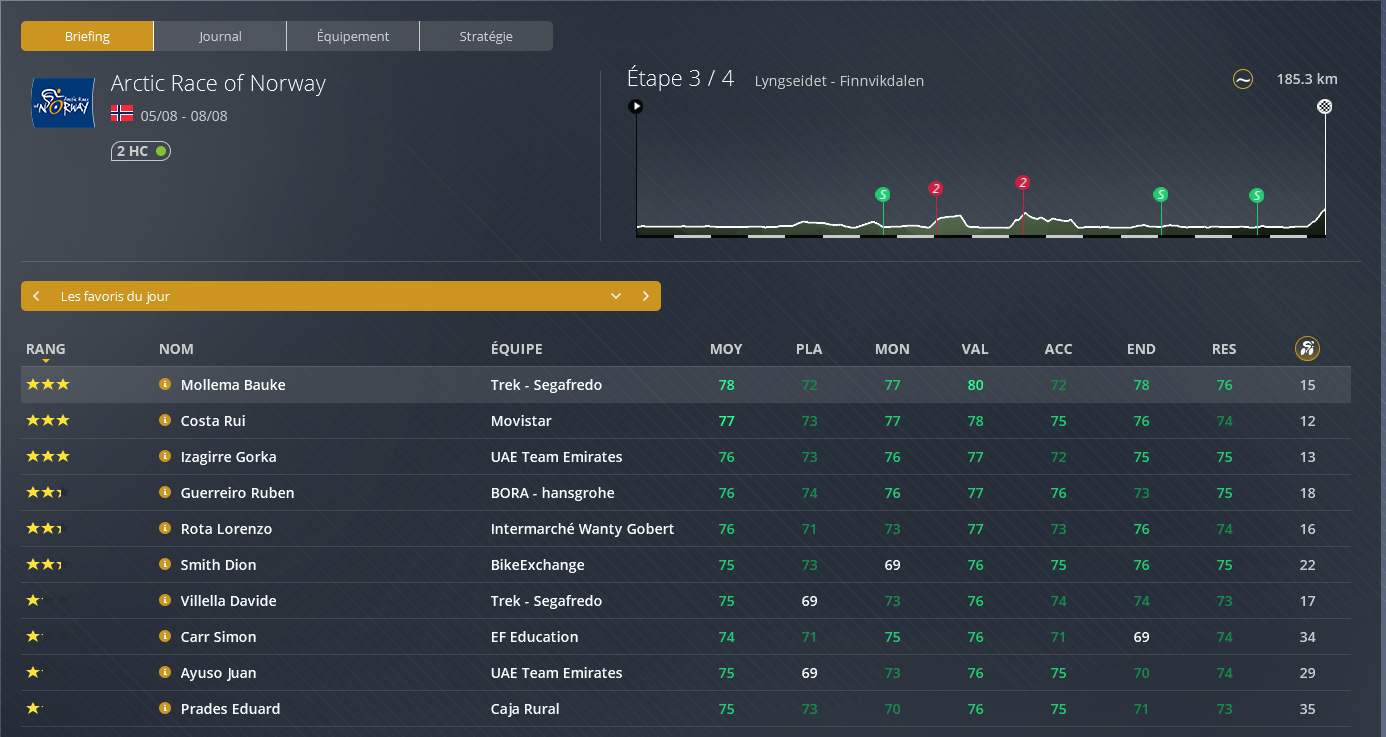Viewport: 1386px width, 737px height.
Task: Click the checkered finish flag marker
Action: [x=1325, y=106]
